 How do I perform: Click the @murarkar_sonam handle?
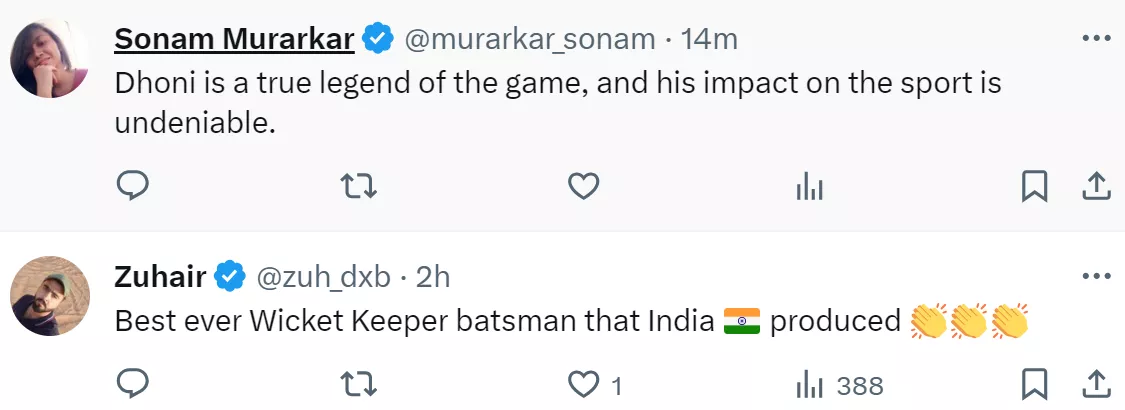point(529,39)
